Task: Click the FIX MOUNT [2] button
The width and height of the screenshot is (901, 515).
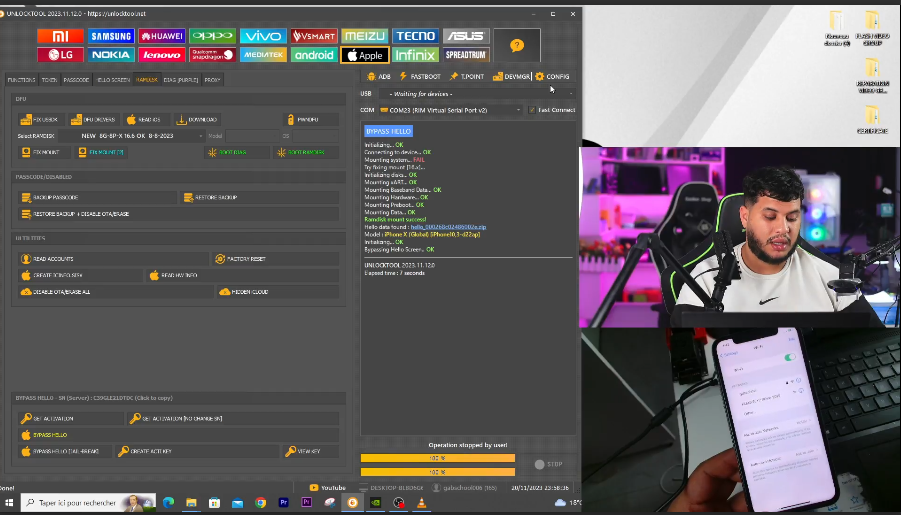Action: (x=101, y=152)
